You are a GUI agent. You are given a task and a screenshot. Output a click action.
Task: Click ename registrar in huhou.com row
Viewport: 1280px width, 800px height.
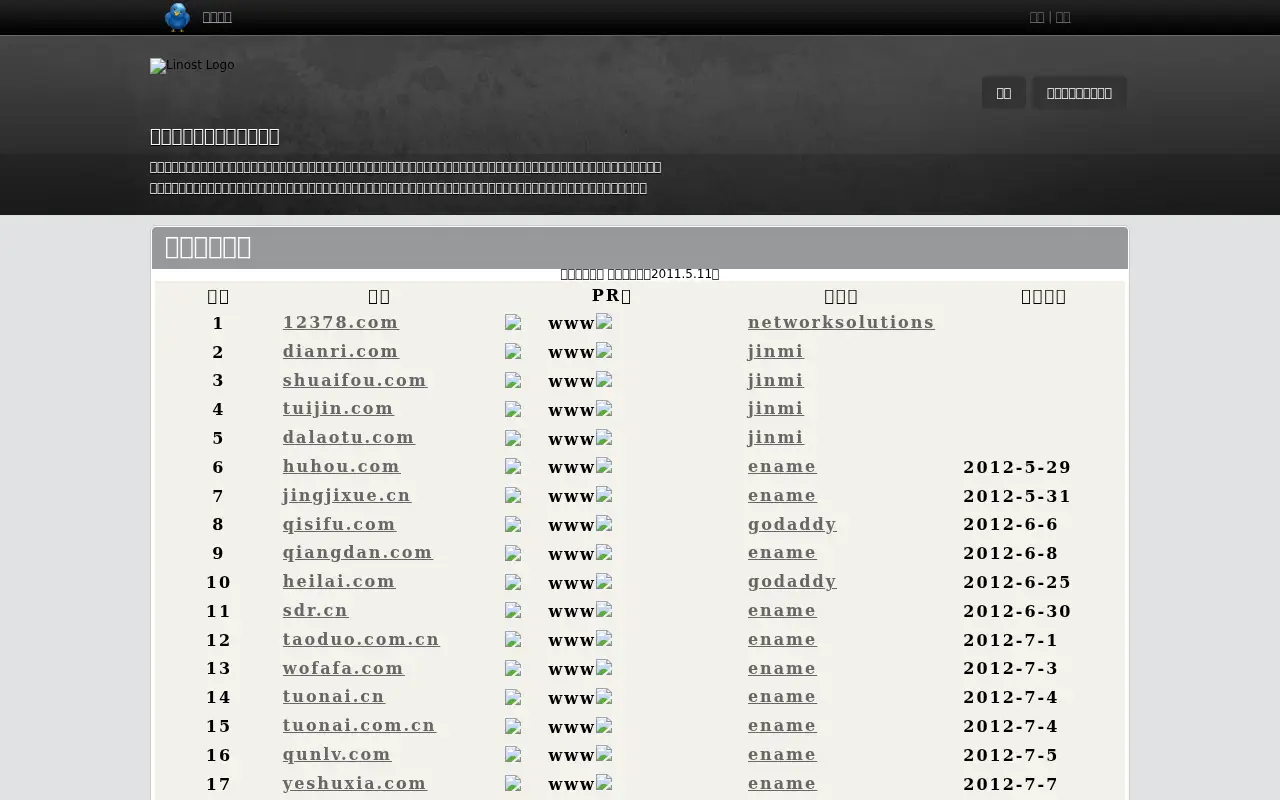(x=782, y=466)
